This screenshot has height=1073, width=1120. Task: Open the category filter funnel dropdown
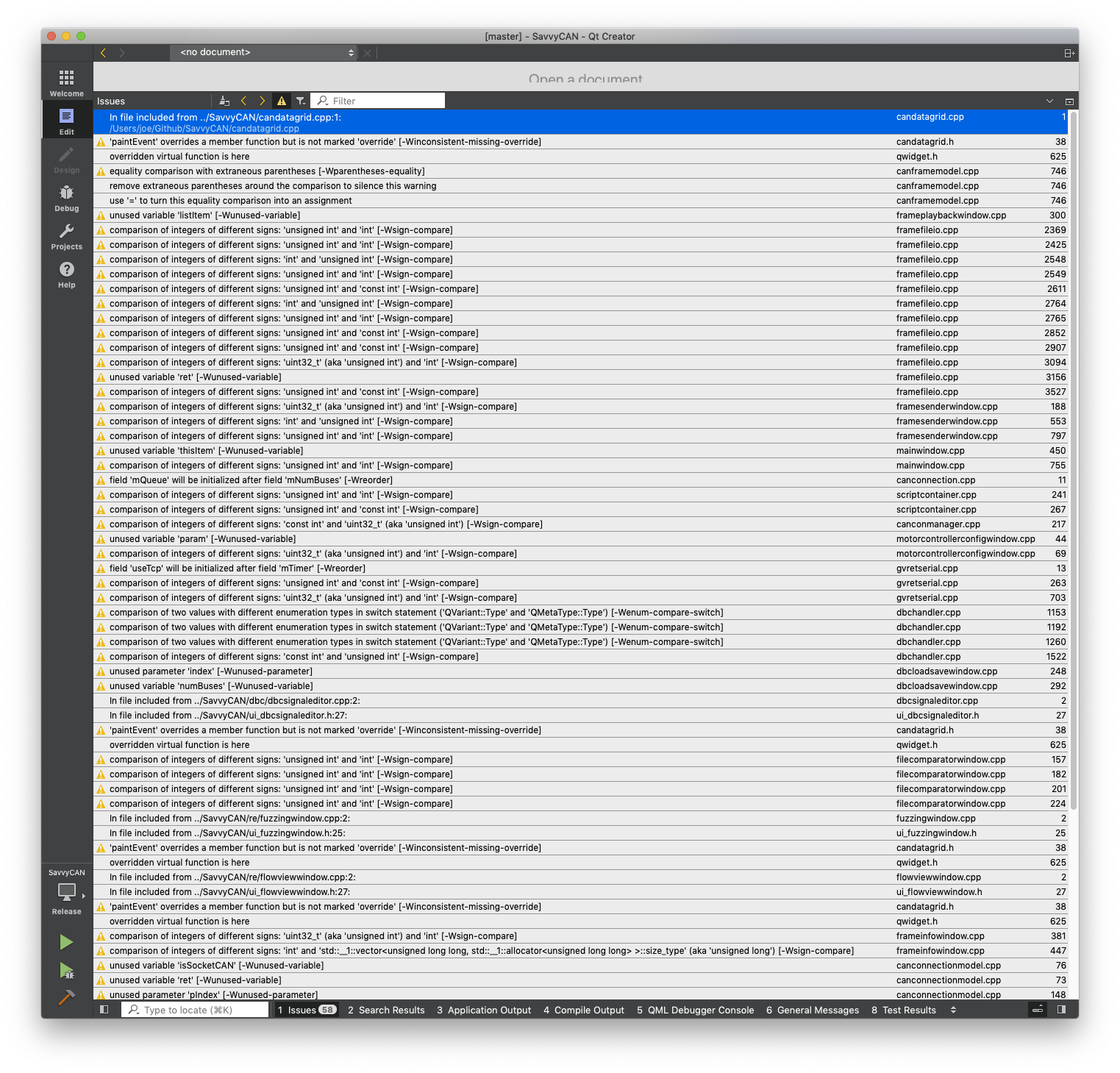[302, 101]
